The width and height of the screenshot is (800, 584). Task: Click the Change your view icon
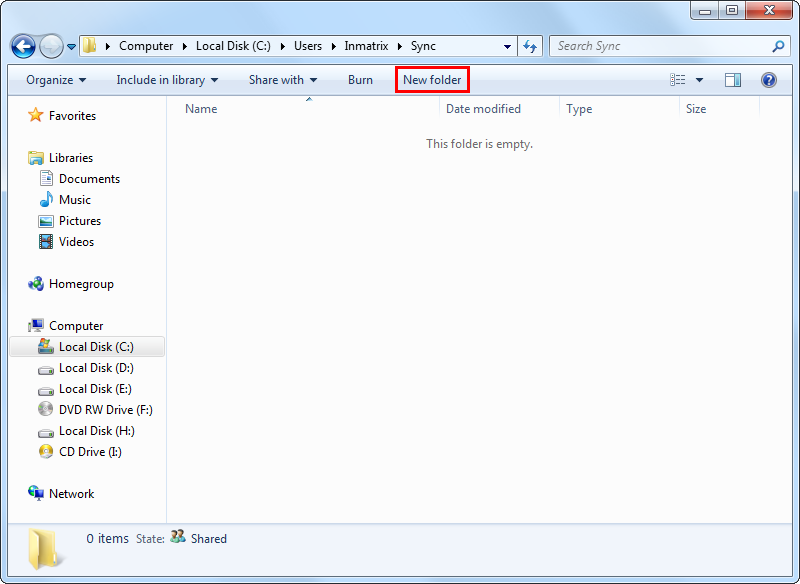(679, 80)
